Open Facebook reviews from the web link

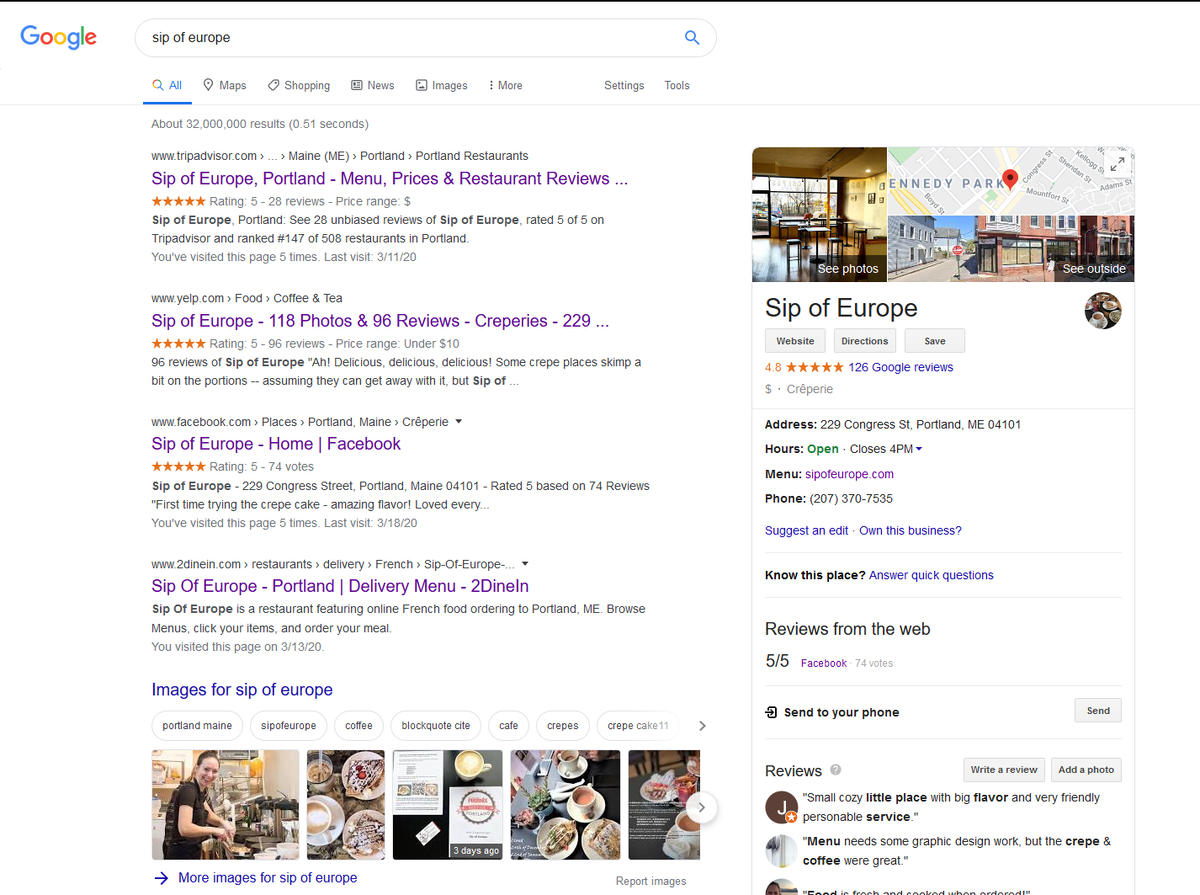point(824,663)
